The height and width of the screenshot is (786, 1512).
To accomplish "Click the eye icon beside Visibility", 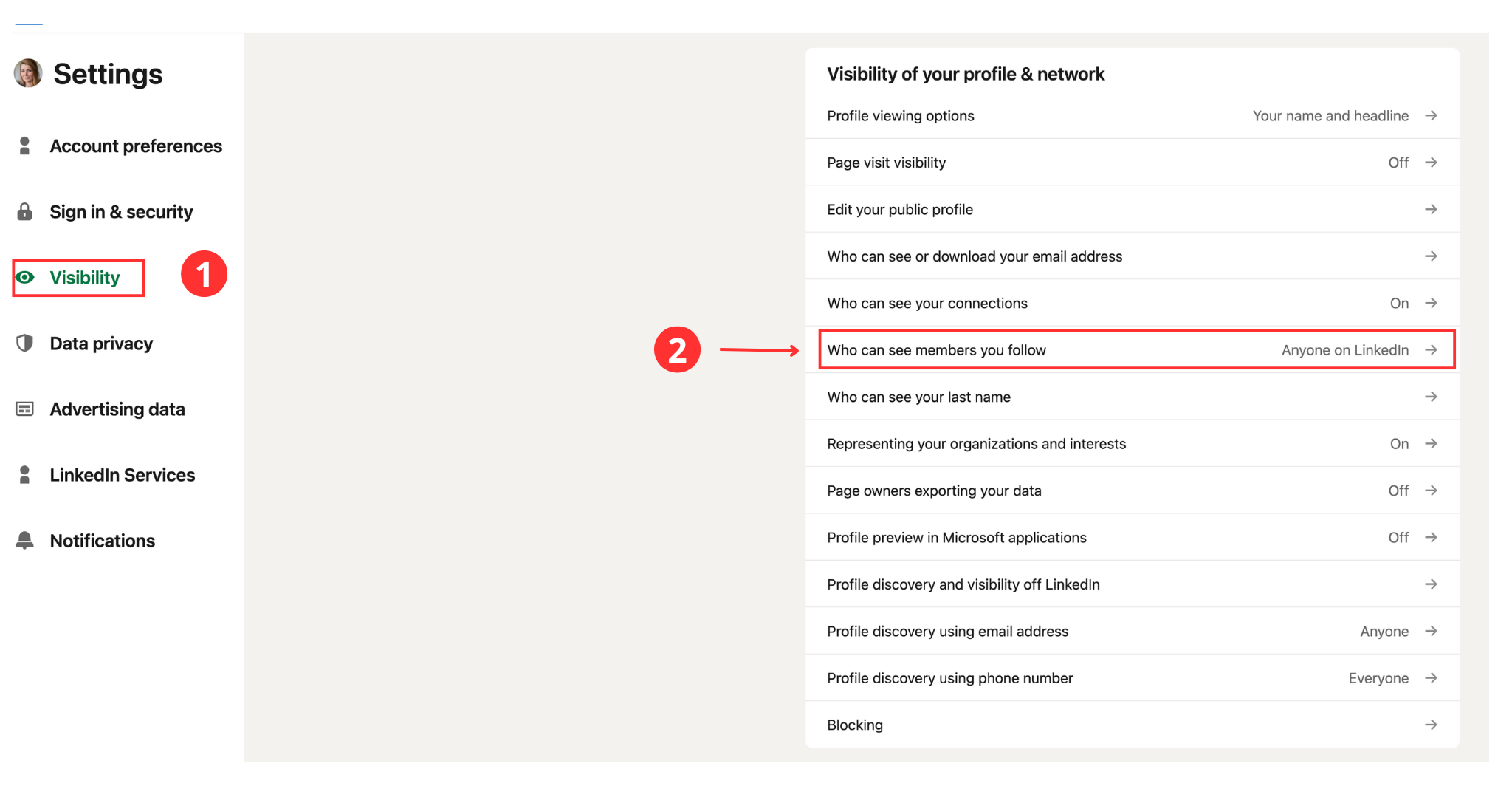I will point(26,278).
